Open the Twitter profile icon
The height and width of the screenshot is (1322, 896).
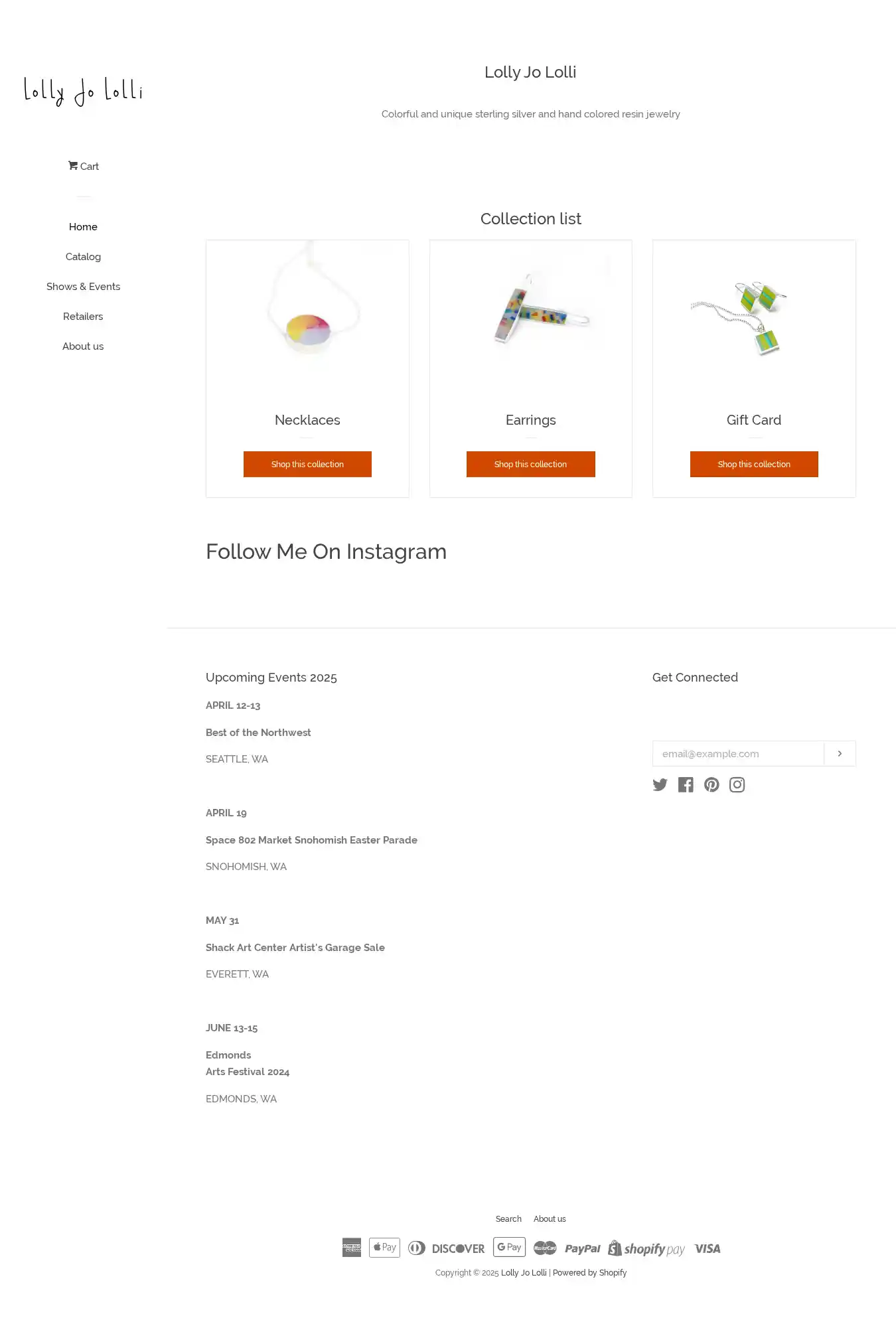(x=660, y=785)
